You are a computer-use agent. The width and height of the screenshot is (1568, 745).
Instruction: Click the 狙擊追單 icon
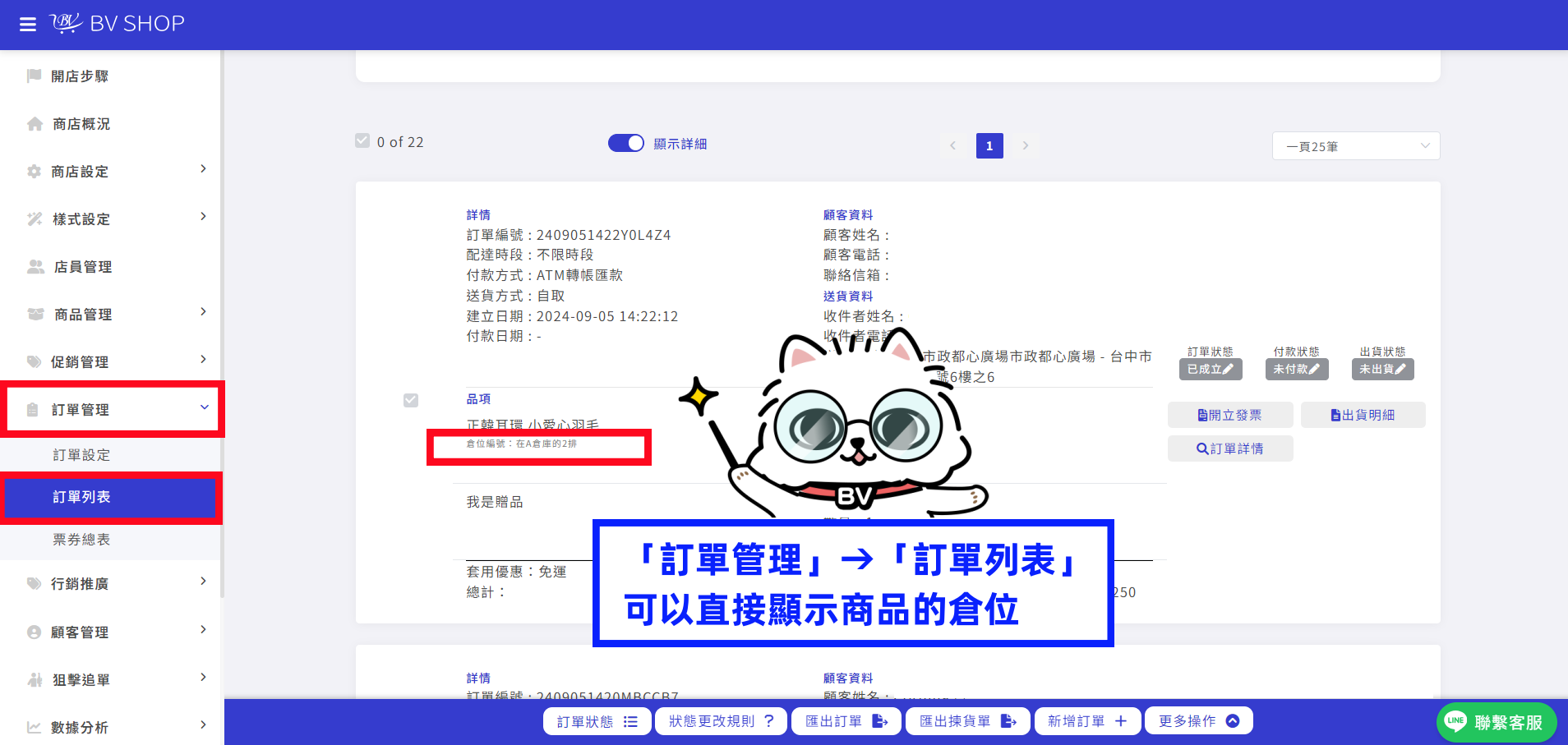coord(35,680)
